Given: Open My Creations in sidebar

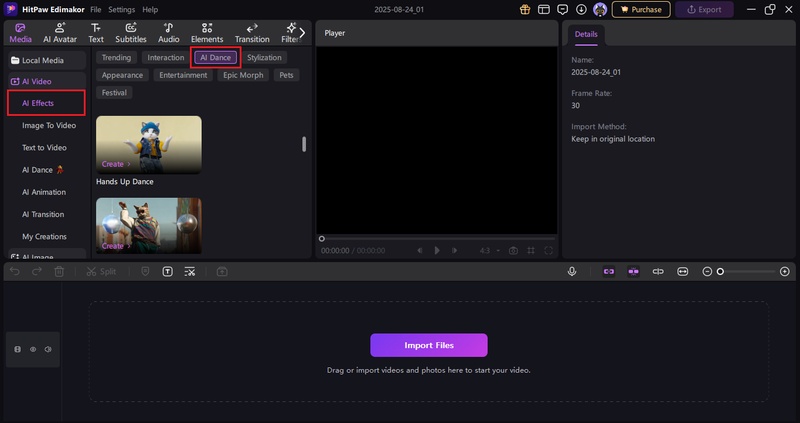Looking at the screenshot, I should click(x=44, y=237).
